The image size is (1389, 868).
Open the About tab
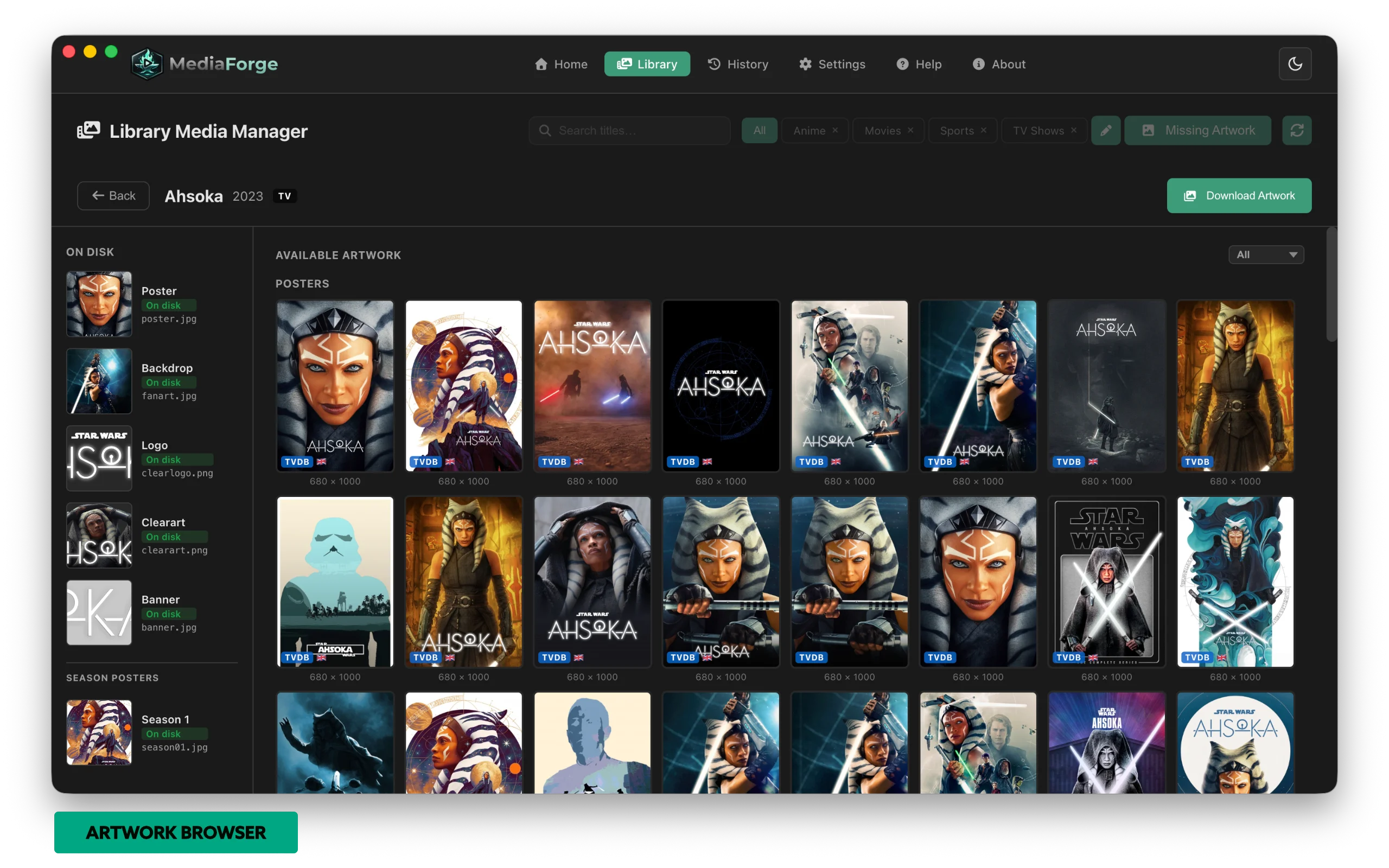click(x=999, y=65)
